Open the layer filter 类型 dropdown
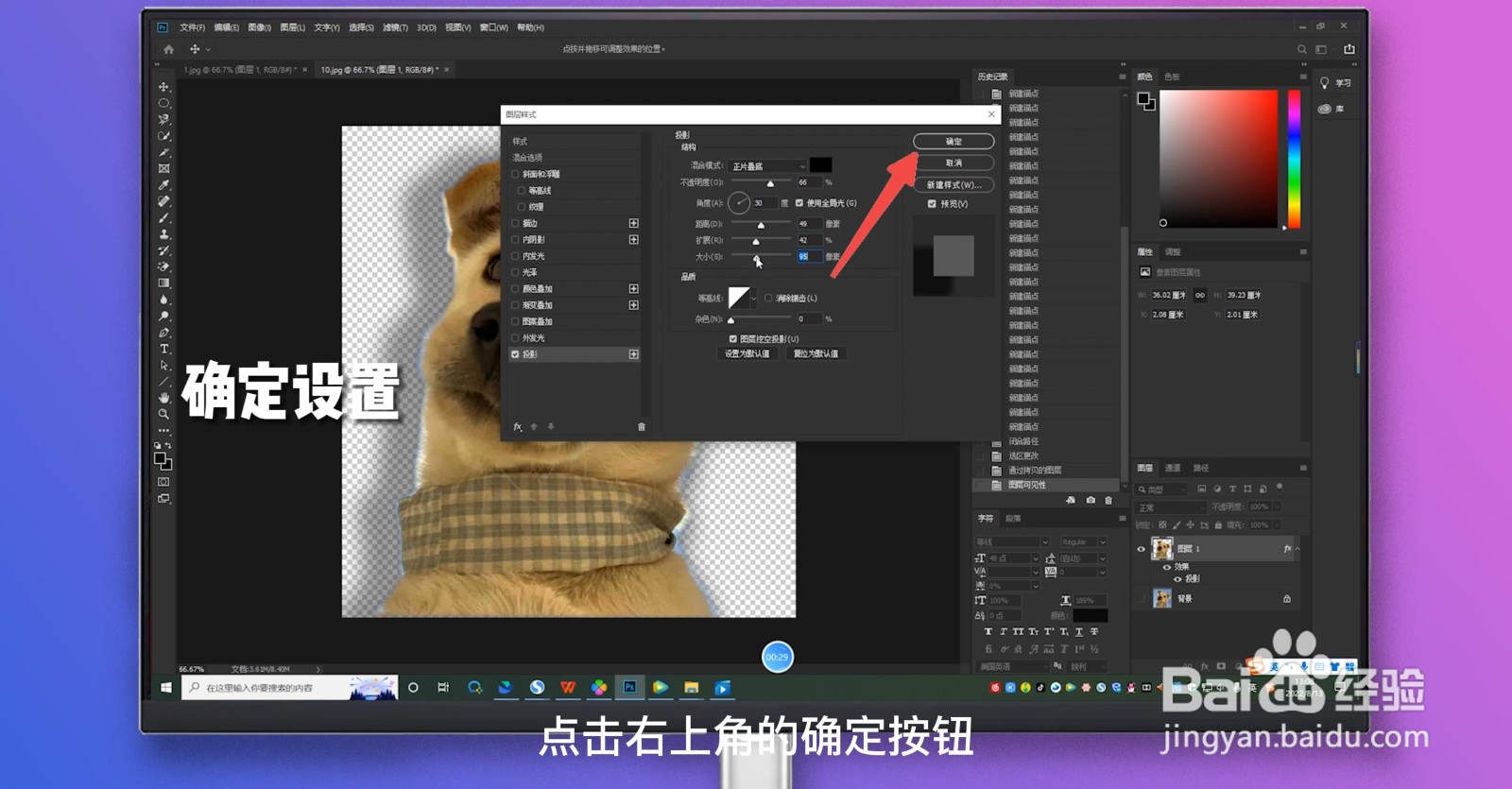This screenshot has height=789, width=1512. [x=1161, y=489]
